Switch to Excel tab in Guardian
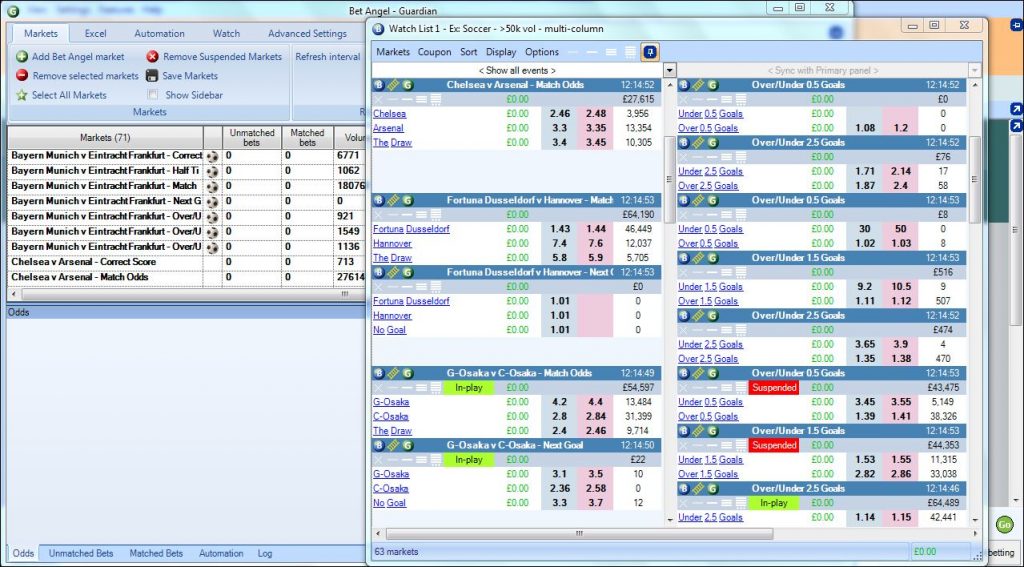The width and height of the screenshot is (1024, 567). [95, 33]
